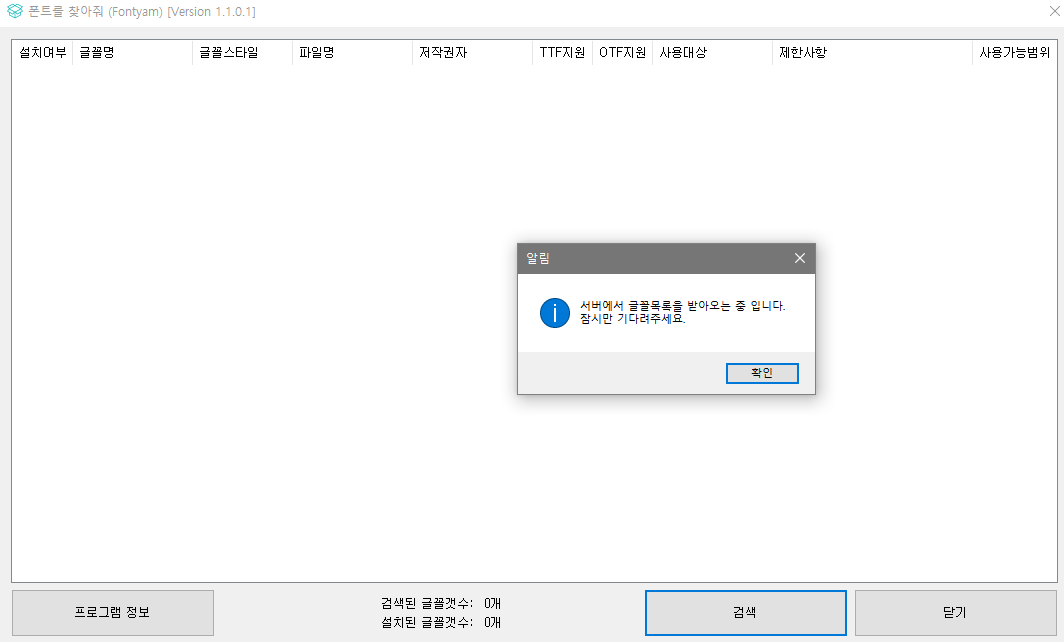Click the alert message '서버에서 글꼴목록을 받아오는 중 입니다.'

click(683, 306)
